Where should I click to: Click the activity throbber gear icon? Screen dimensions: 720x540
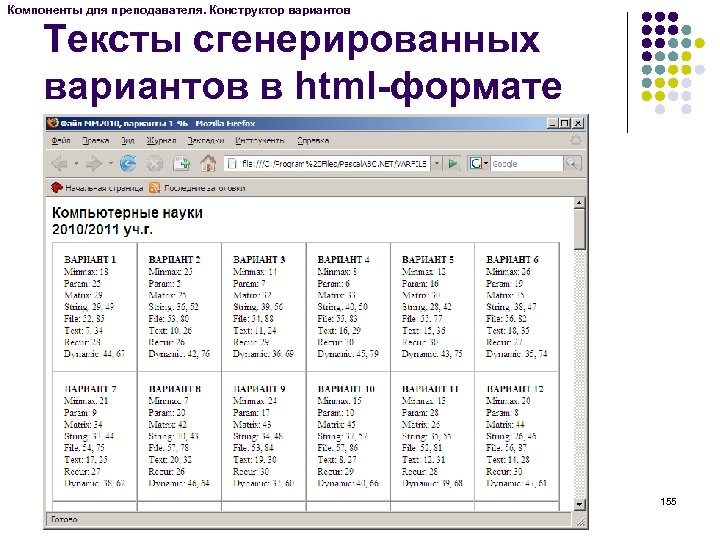[576, 141]
